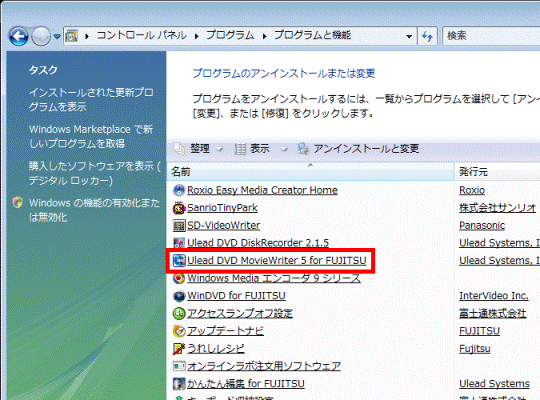Image resolution: width=540 pixels, height=400 pixels.
Task: Click the プログラムのアンインストールまたは変更 heading
Action: tap(284, 73)
